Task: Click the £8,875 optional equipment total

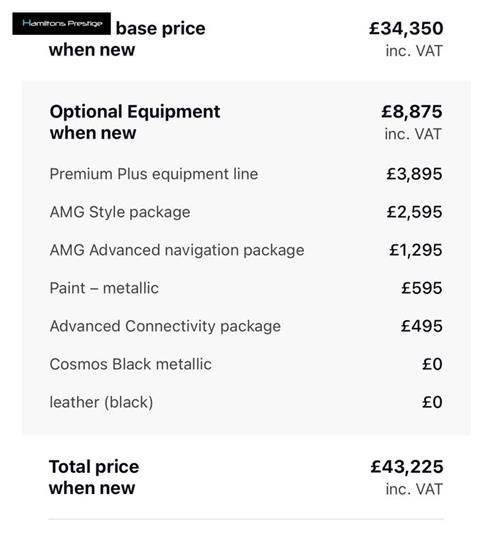Action: [412, 112]
